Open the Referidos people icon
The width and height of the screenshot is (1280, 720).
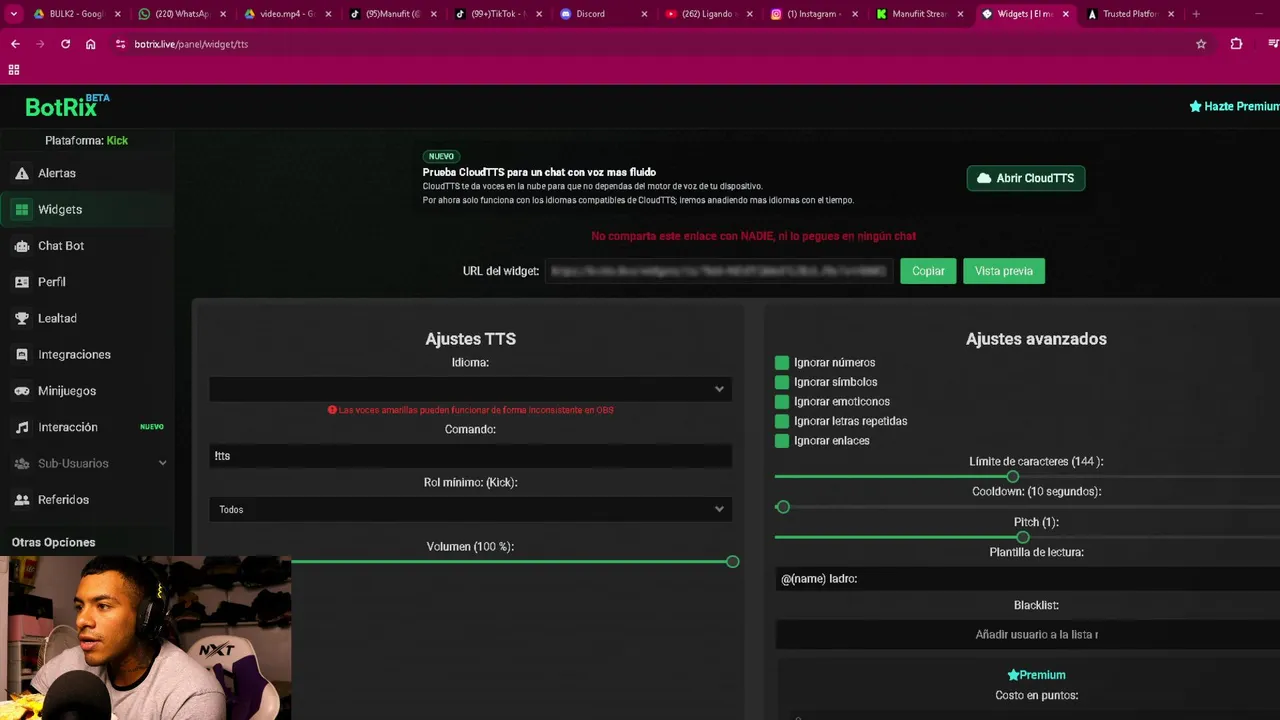pos(22,500)
